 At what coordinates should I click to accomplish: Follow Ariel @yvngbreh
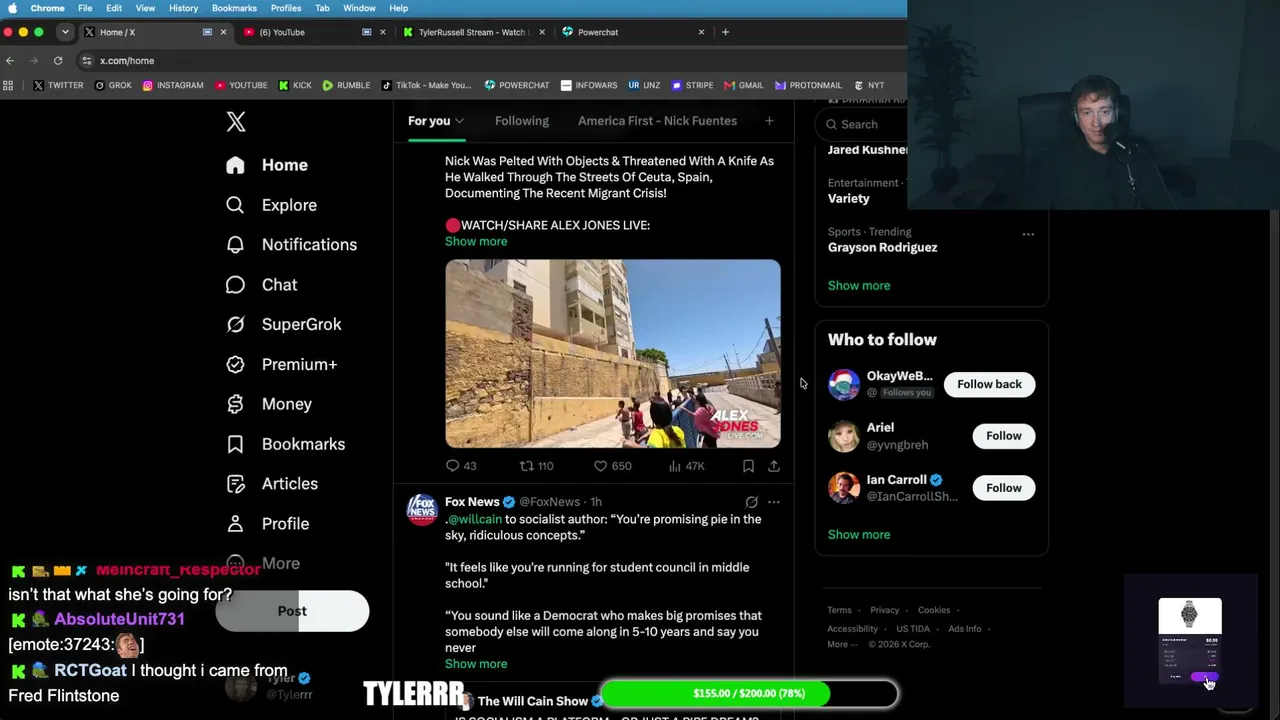coord(1003,436)
